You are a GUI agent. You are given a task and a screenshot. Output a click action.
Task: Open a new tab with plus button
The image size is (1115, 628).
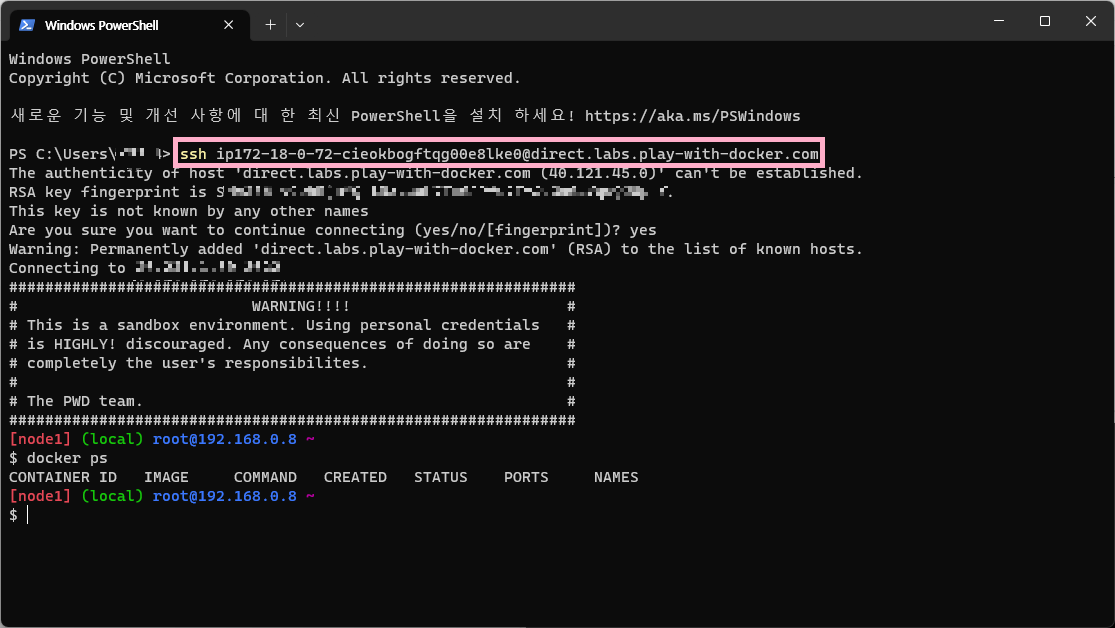point(270,25)
